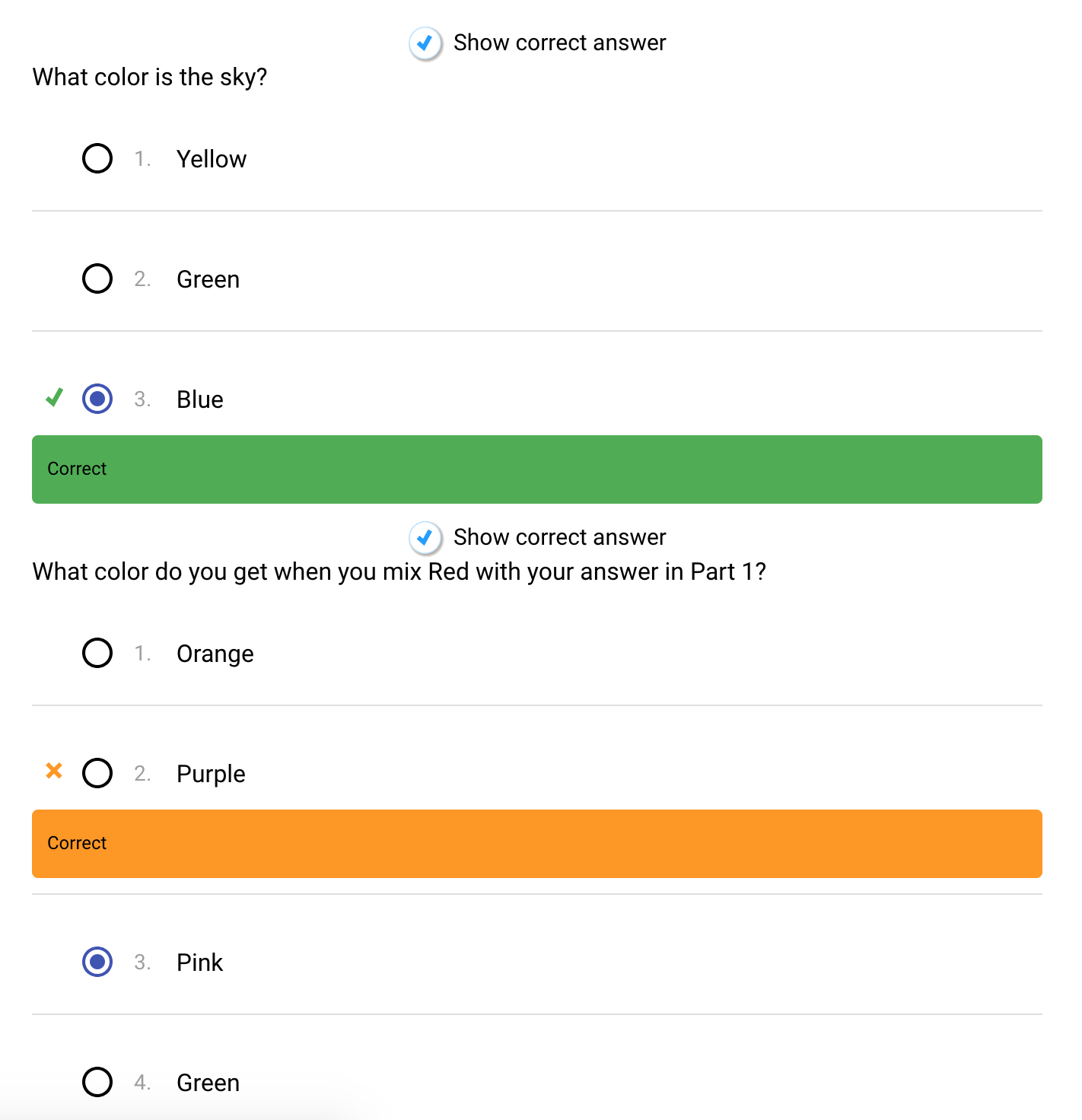Click the green Correct feedback banner

[536, 469]
